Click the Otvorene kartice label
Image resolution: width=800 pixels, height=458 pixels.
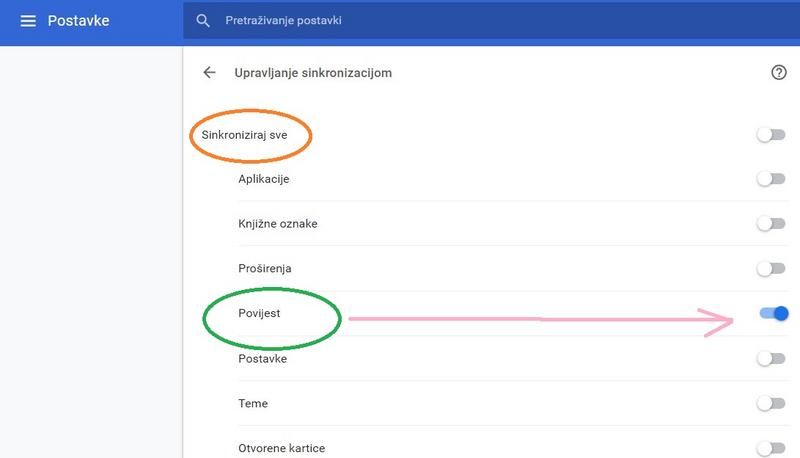(282, 448)
